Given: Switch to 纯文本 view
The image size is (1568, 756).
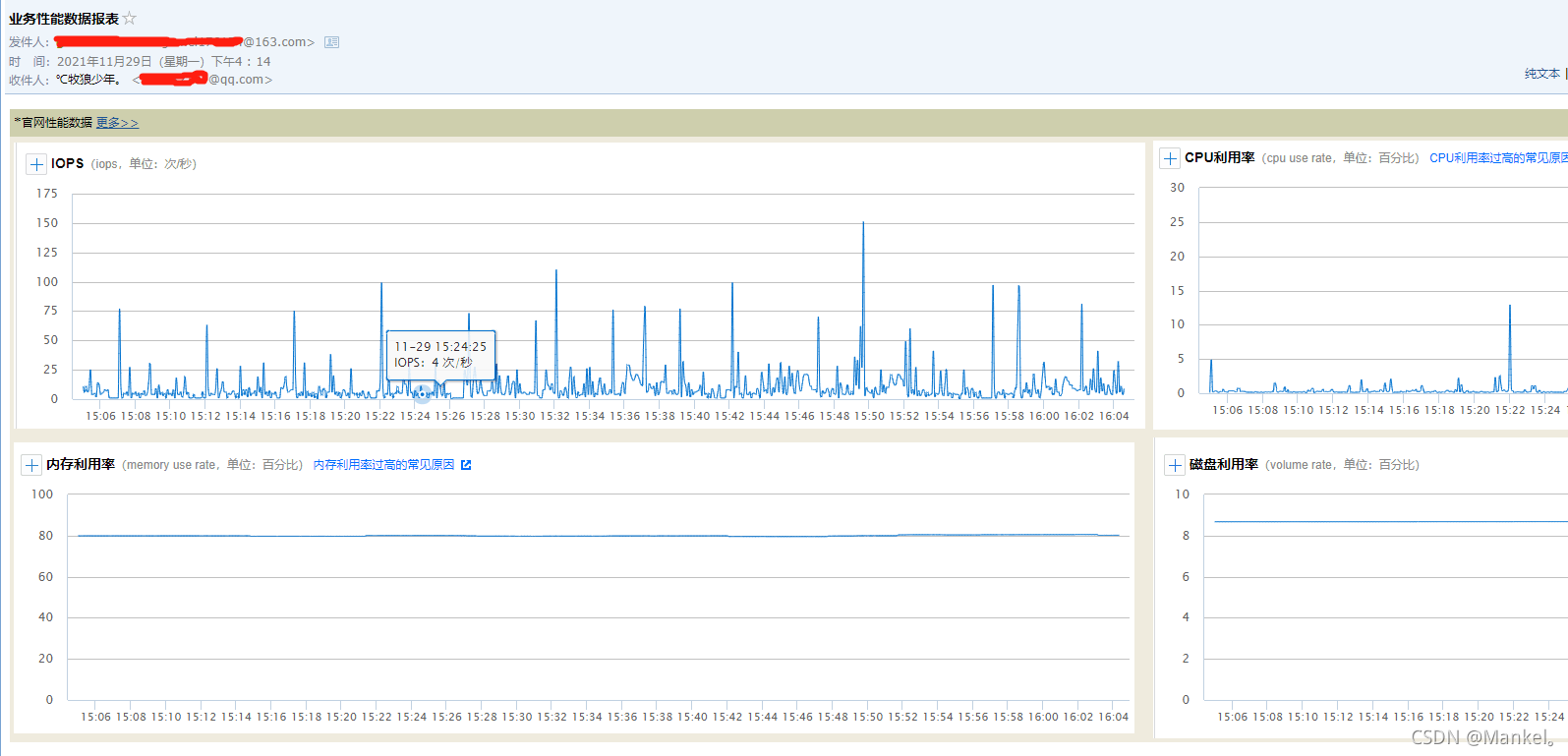Looking at the screenshot, I should click(x=1541, y=74).
